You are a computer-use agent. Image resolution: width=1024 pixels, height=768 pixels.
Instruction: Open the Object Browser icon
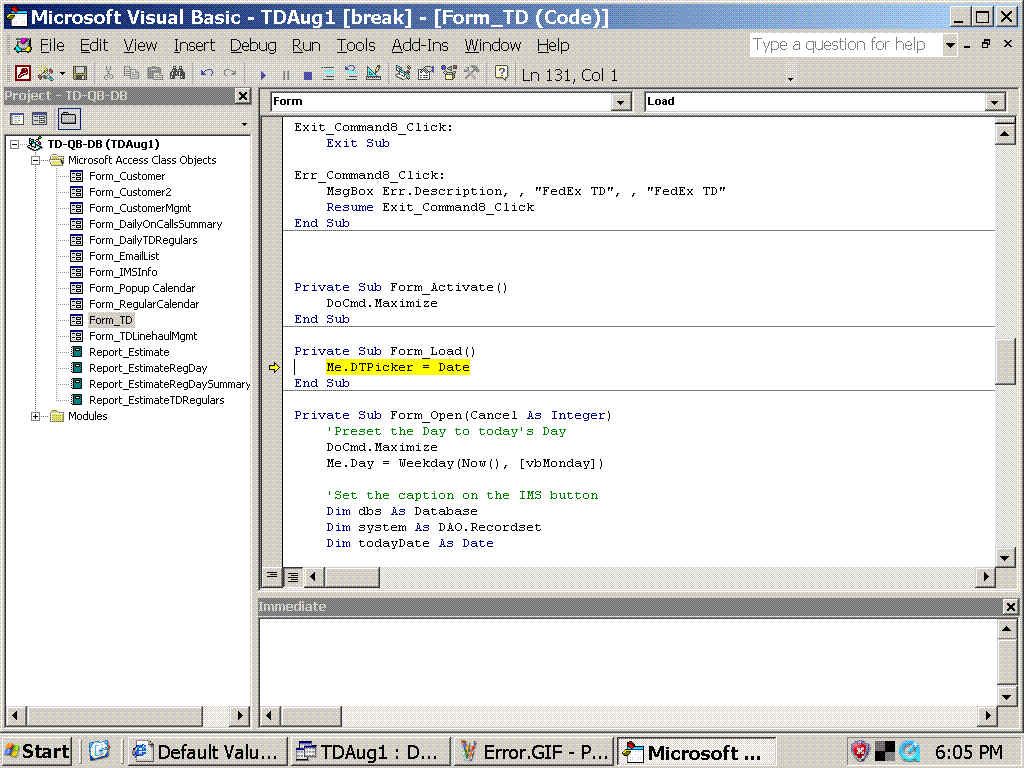pos(449,73)
